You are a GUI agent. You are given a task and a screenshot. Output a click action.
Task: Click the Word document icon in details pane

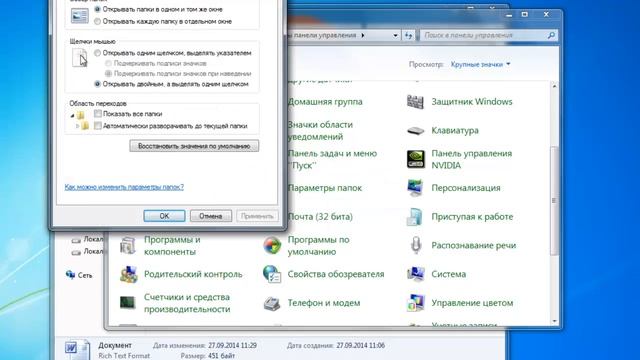(x=77, y=349)
